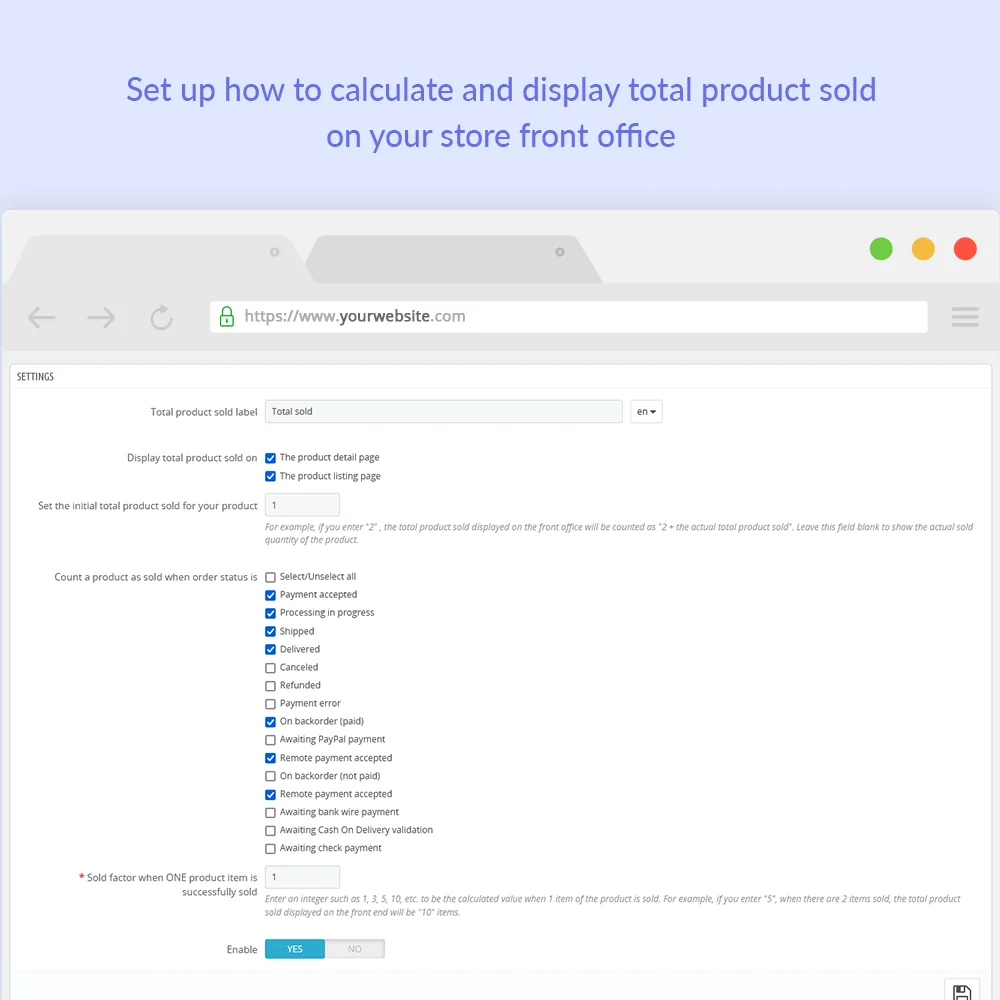Viewport: 1000px width, 1000px height.
Task: Click the browser forward arrow
Action: [101, 318]
